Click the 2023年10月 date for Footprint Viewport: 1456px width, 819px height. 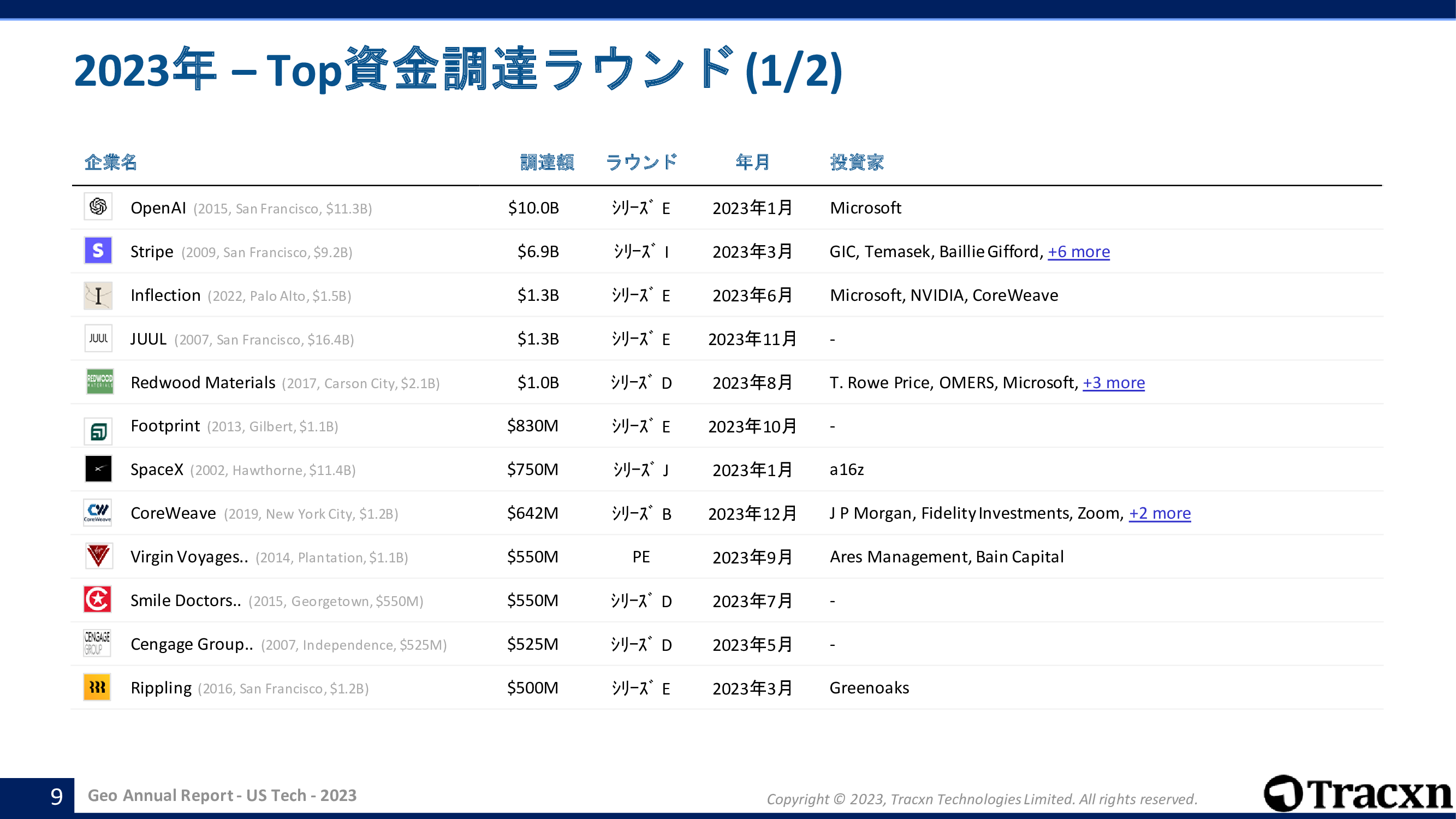click(x=752, y=426)
